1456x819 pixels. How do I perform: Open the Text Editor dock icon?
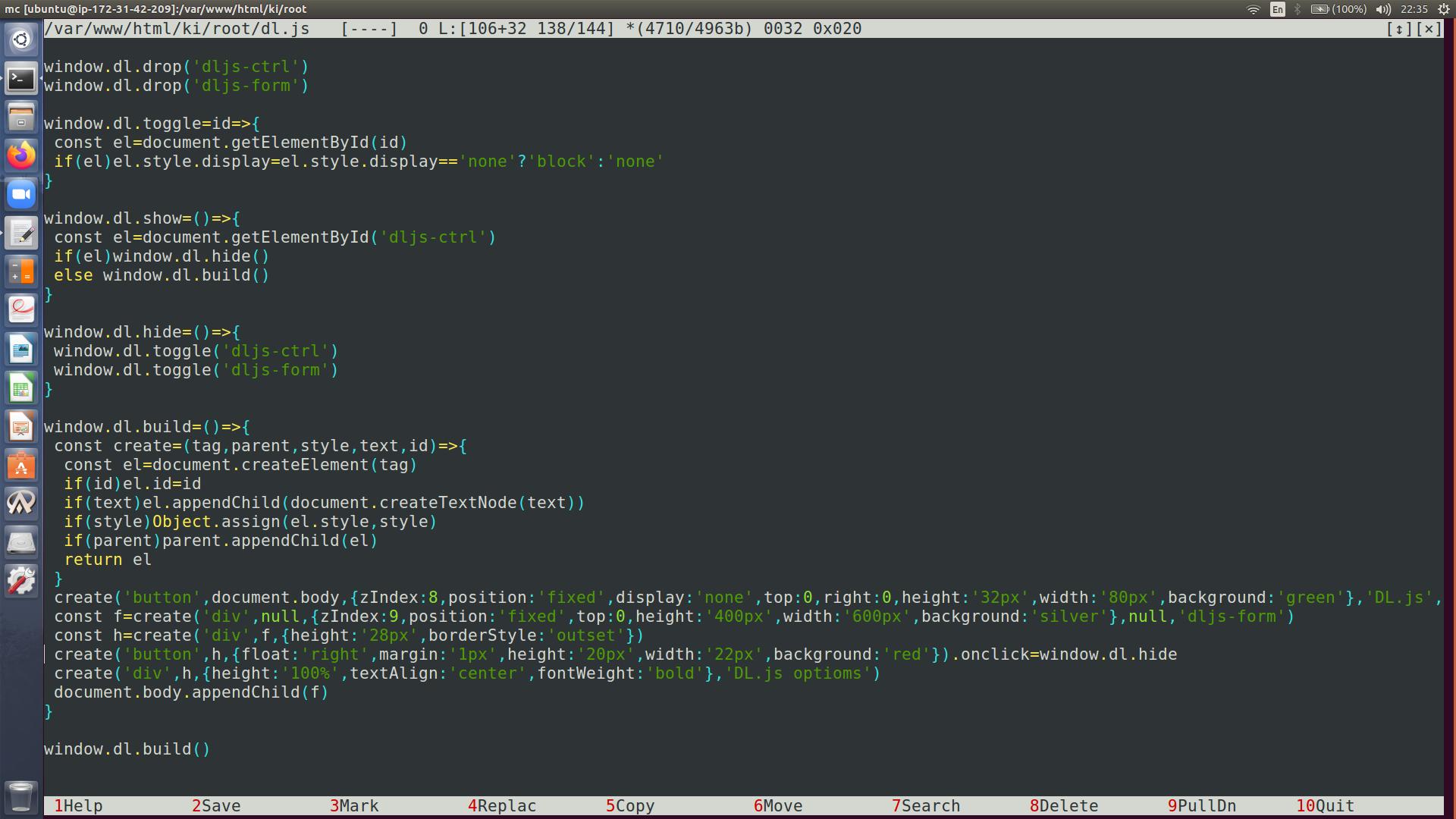[21, 233]
